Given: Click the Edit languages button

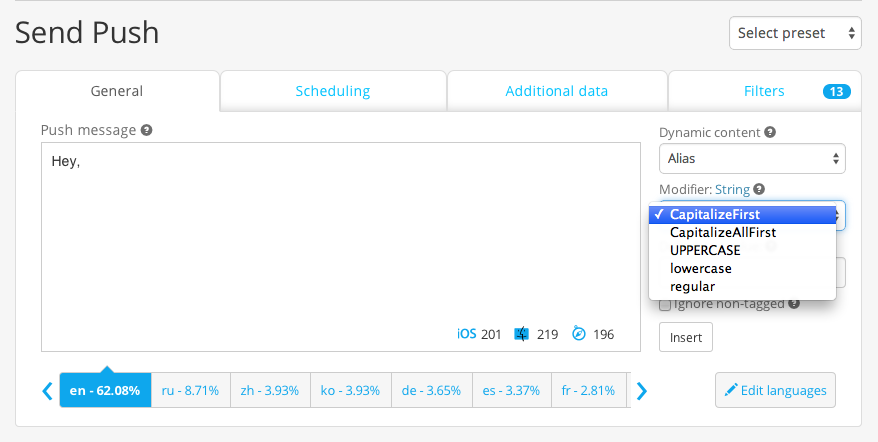Looking at the screenshot, I should (x=776, y=390).
